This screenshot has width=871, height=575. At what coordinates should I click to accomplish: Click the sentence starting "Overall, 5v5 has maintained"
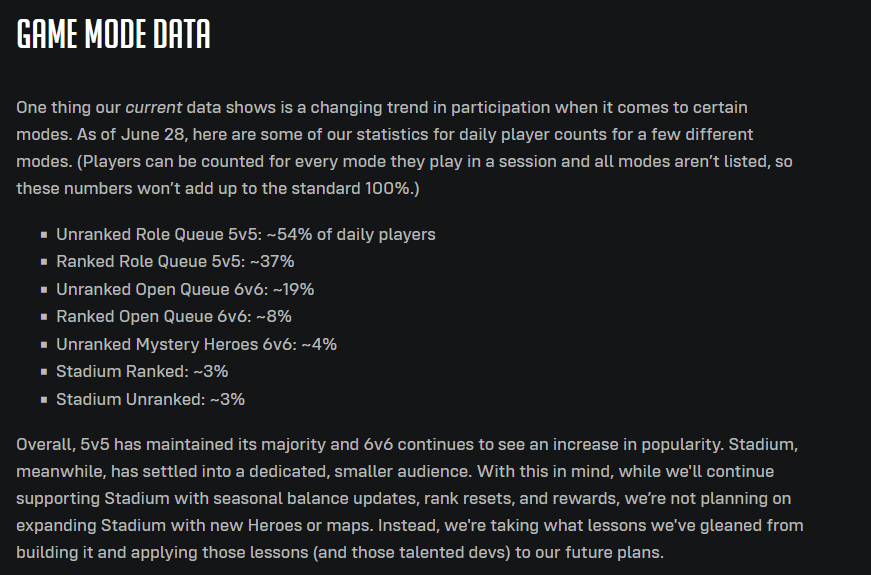[370, 444]
